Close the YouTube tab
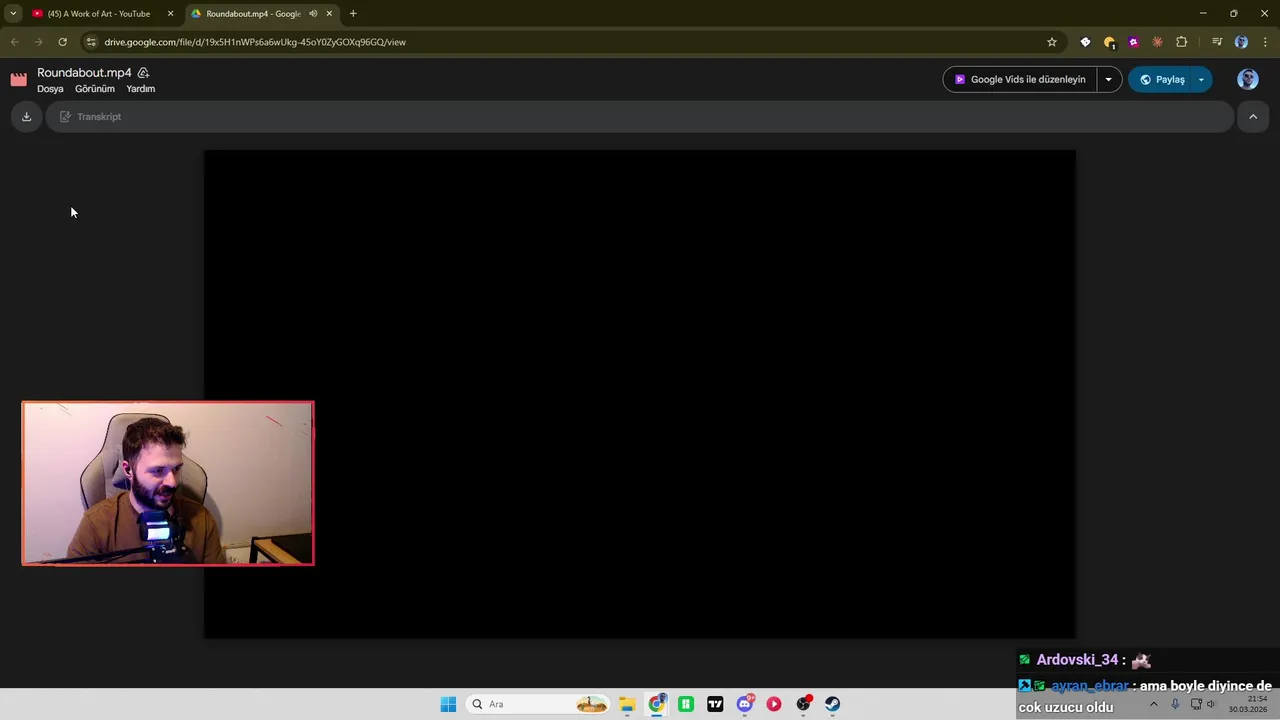This screenshot has width=1280, height=720. point(170,14)
